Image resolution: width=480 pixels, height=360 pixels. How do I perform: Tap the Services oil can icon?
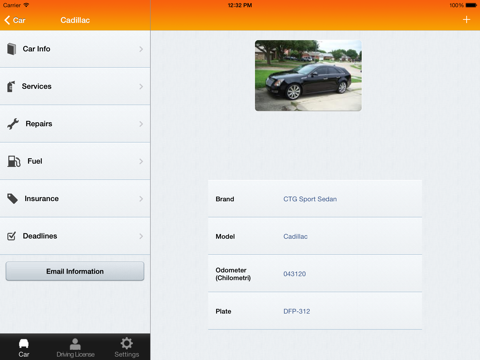pyautogui.click(x=11, y=86)
